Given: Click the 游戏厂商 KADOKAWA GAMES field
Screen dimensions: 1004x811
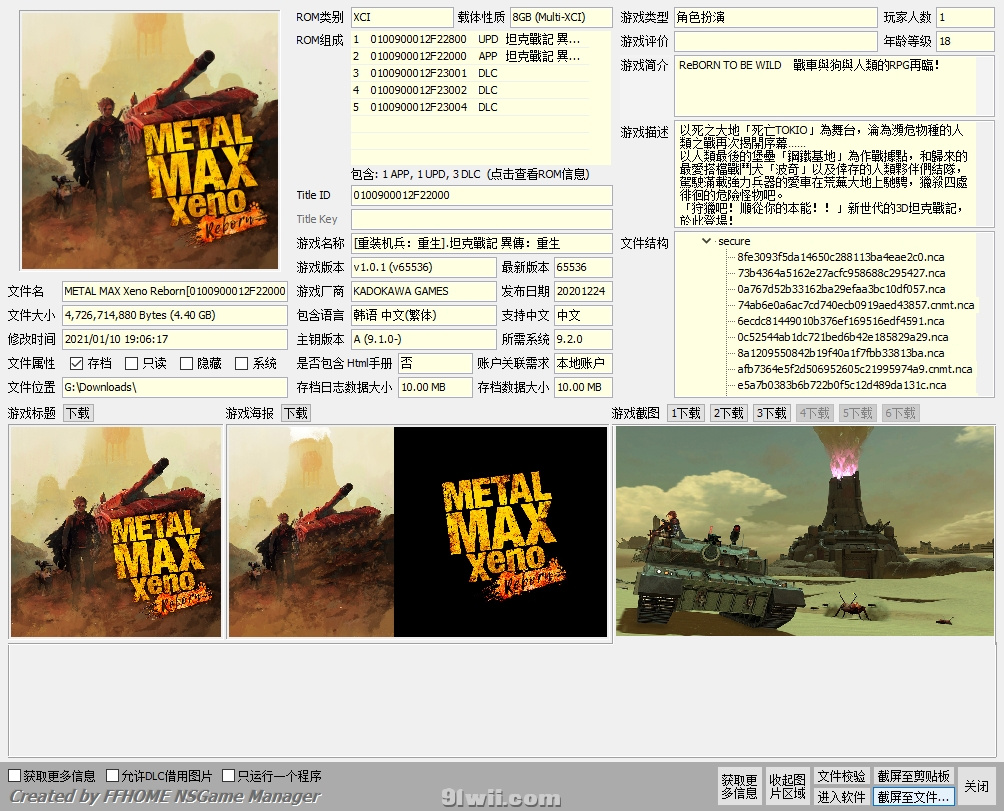Looking at the screenshot, I should [423, 291].
